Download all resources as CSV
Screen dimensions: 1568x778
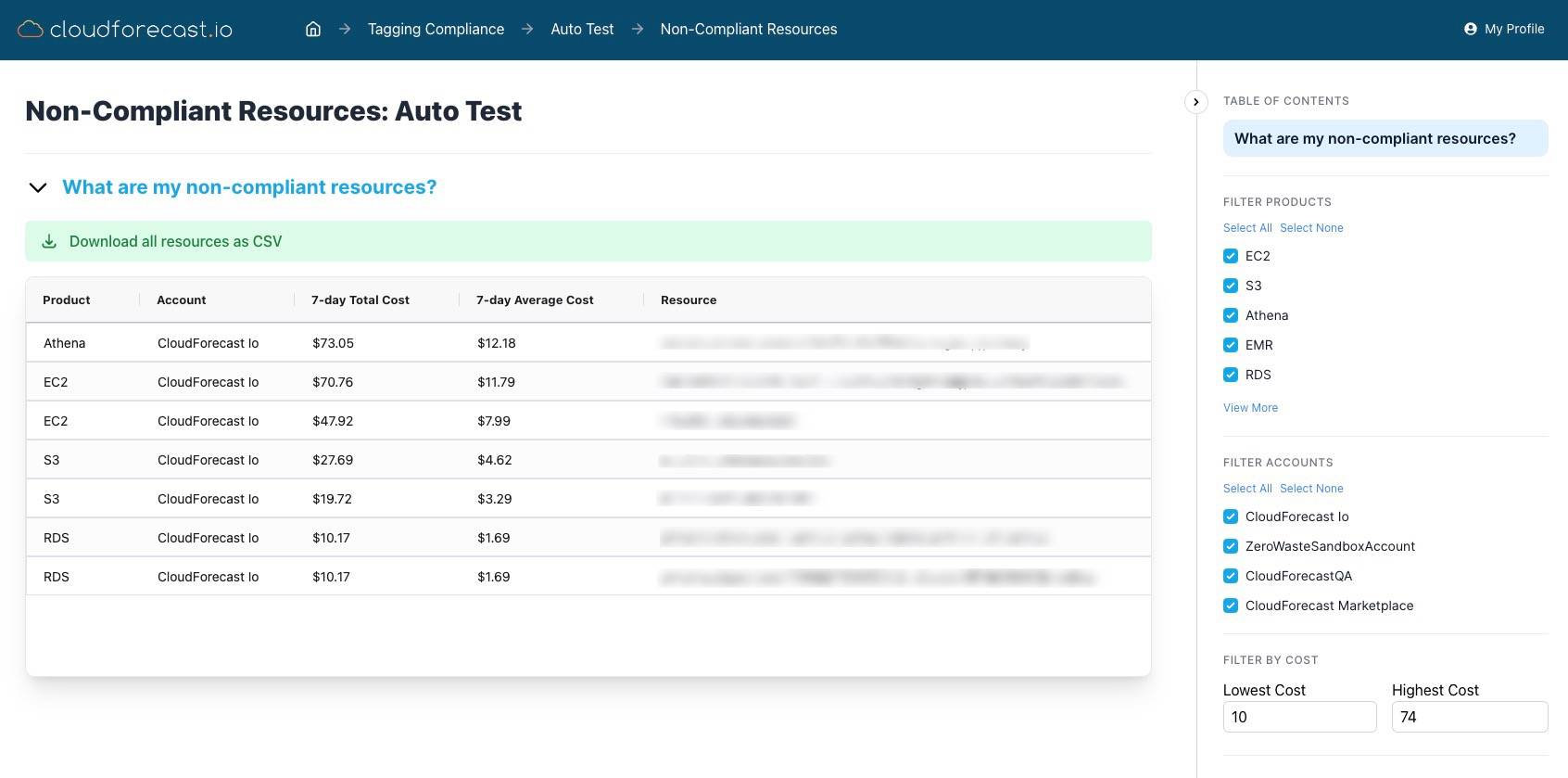click(x=588, y=241)
